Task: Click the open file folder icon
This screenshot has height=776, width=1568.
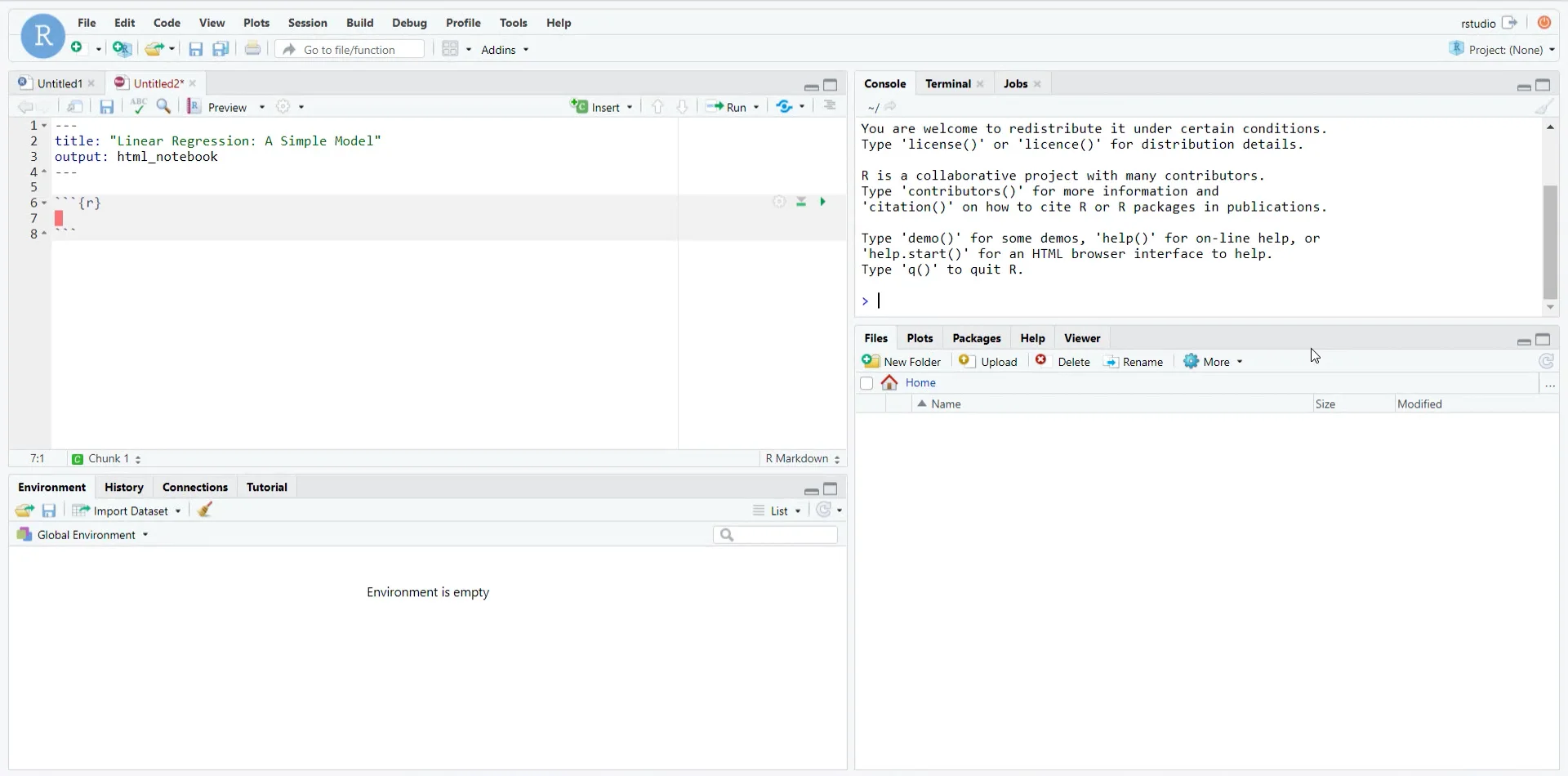Action: 154,49
